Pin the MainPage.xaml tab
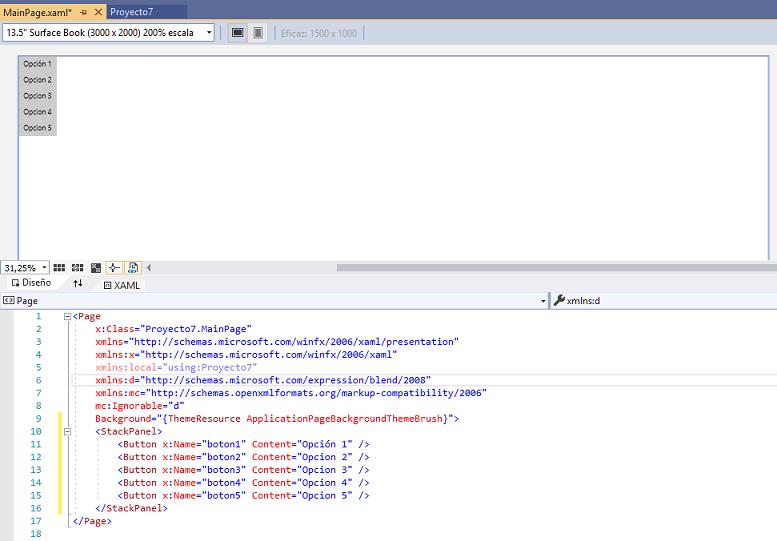The height and width of the screenshot is (541, 777). (83, 12)
